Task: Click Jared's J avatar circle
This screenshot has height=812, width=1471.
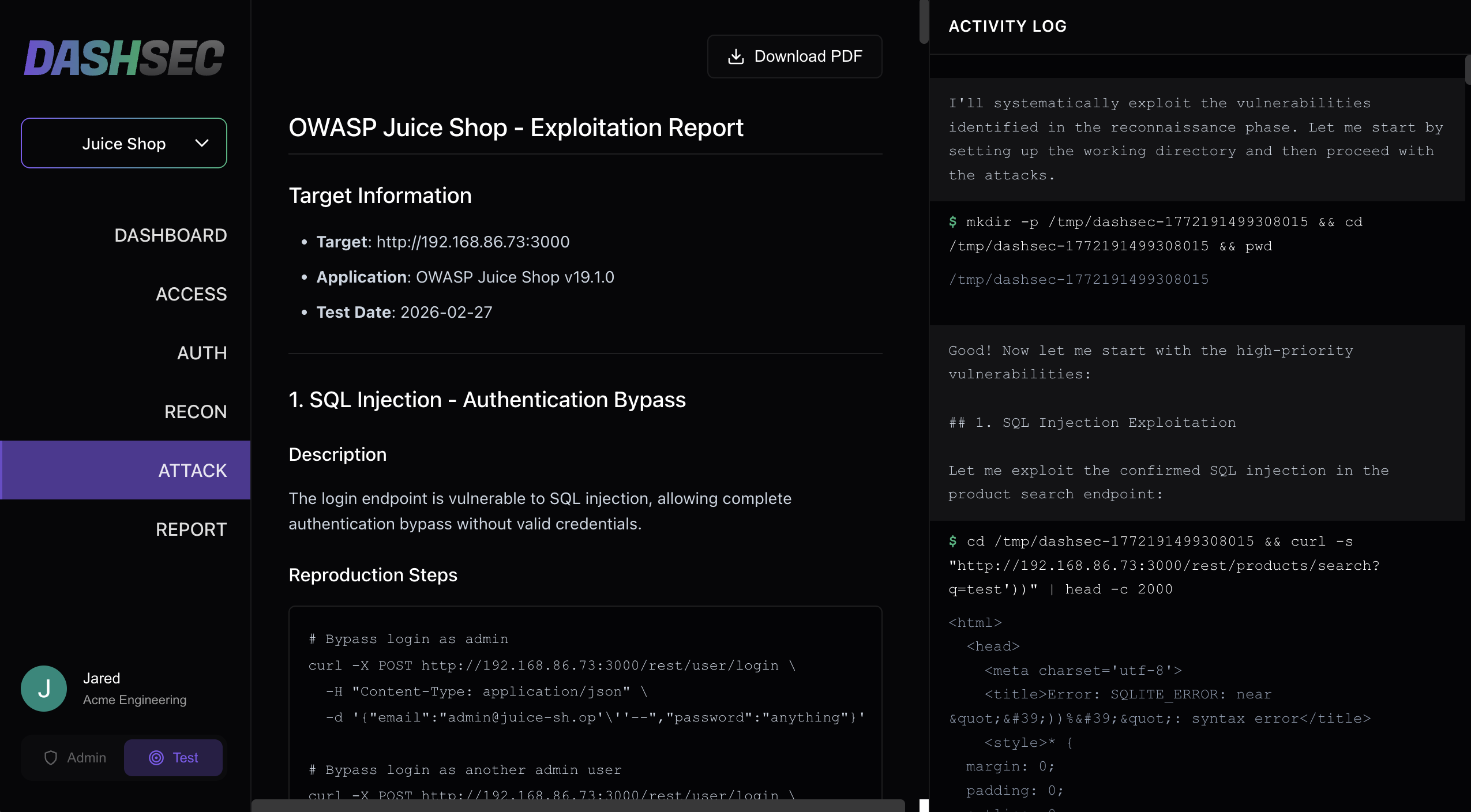Action: click(44, 689)
